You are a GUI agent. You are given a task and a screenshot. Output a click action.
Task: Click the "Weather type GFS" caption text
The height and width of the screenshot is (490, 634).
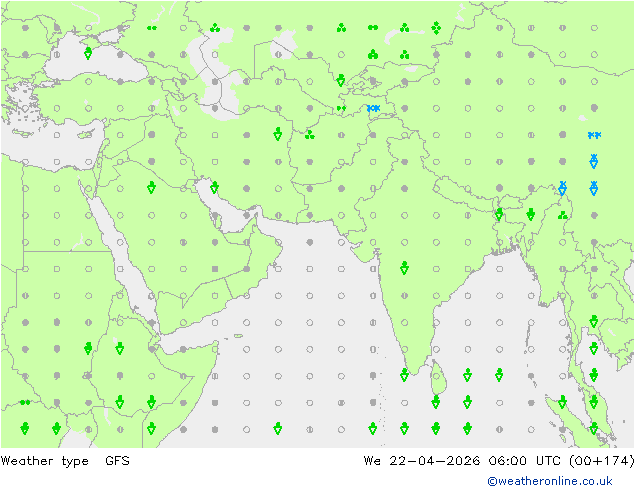pos(65,461)
